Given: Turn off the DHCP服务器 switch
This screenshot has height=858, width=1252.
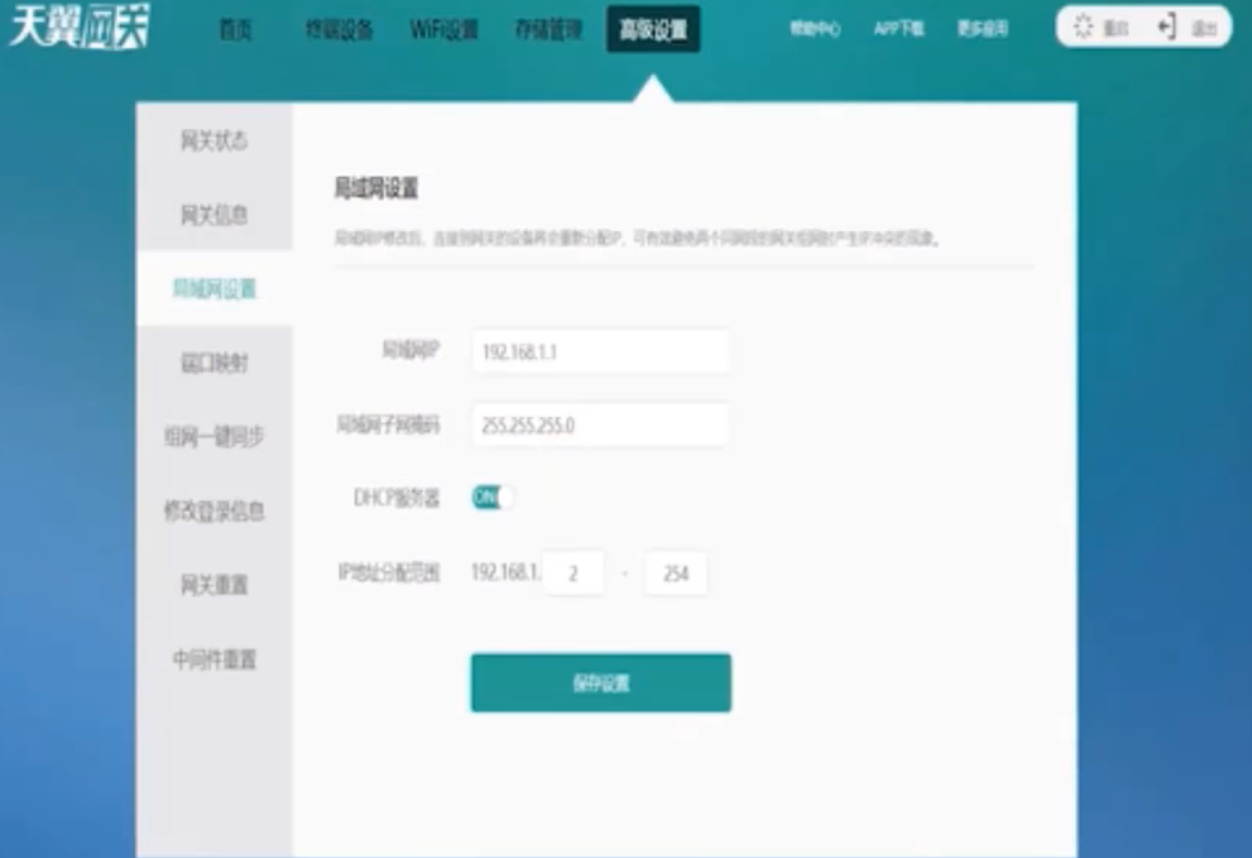Looking at the screenshot, I should 493,497.
